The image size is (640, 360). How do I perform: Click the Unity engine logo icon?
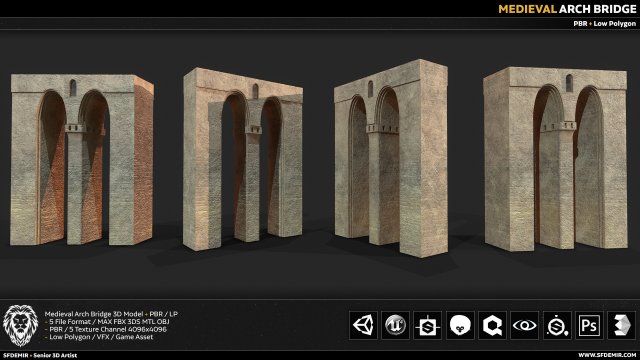point(363,325)
